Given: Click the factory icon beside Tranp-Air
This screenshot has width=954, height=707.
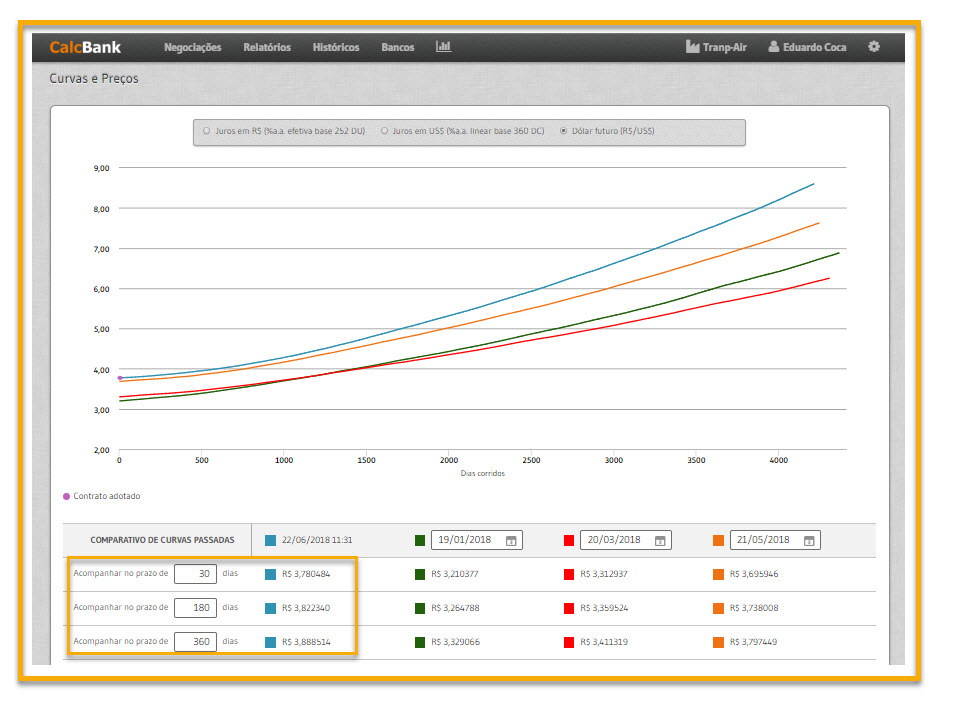Looking at the screenshot, I should (692, 46).
